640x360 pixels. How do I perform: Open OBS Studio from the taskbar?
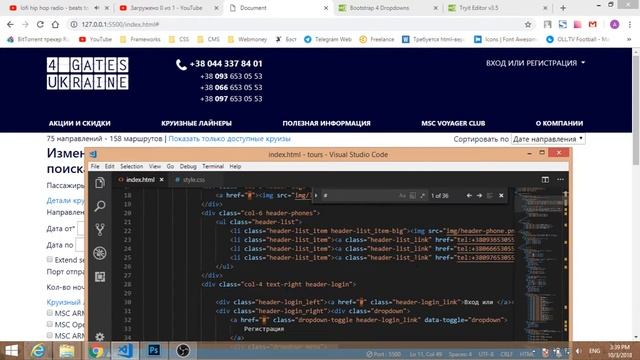pos(183,351)
